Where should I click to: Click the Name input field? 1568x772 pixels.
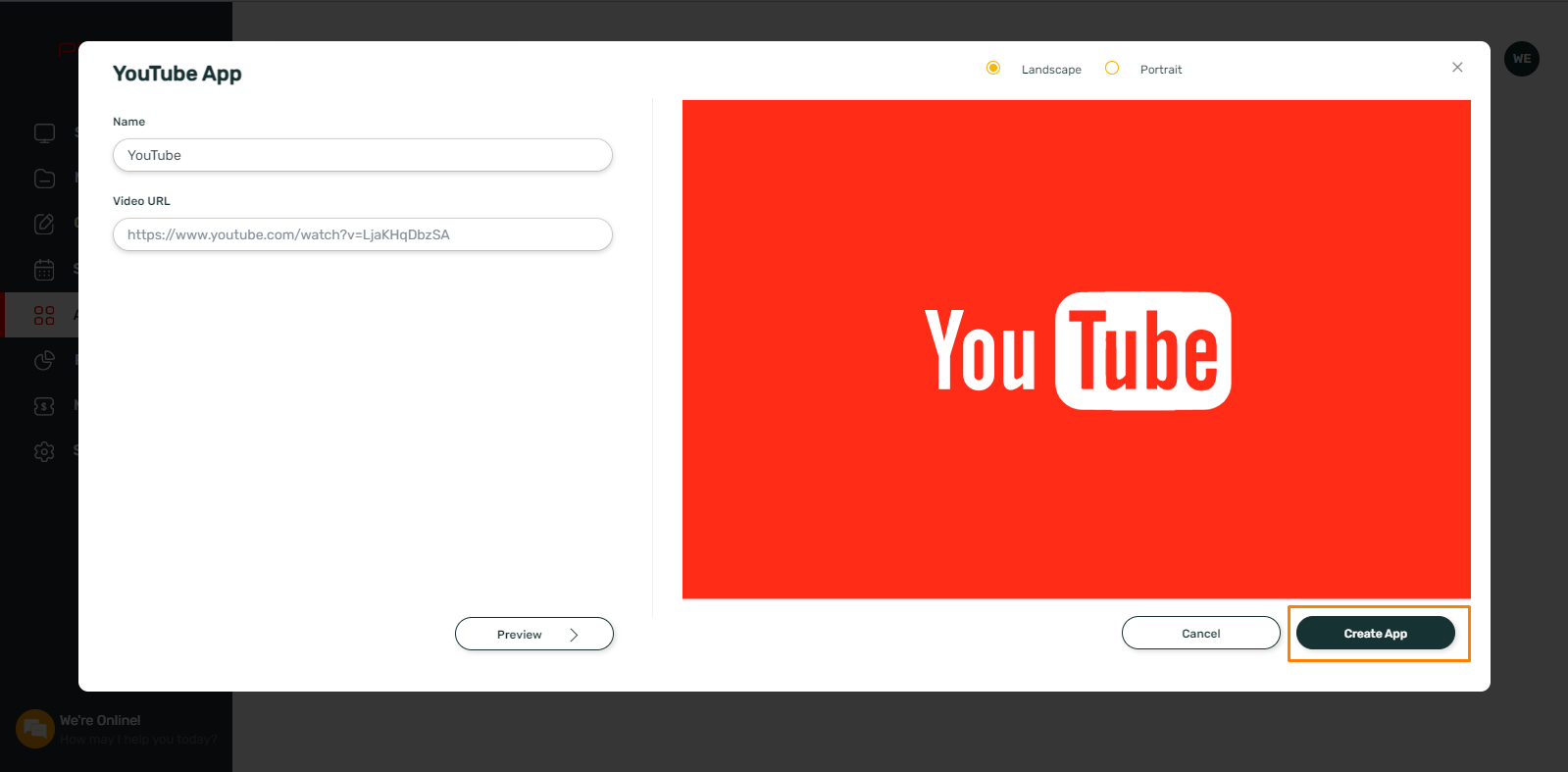tap(363, 155)
